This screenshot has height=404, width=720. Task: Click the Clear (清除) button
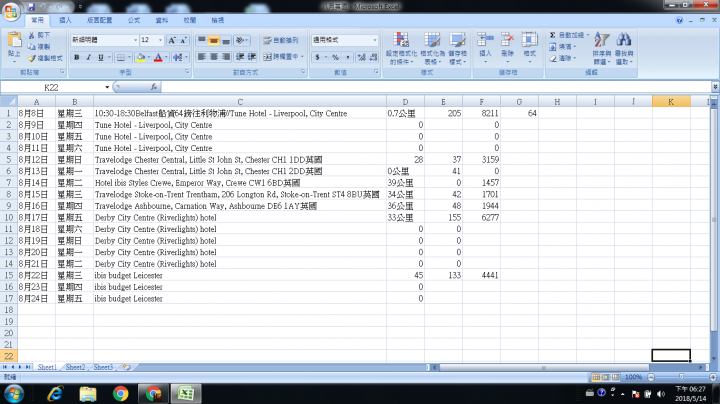click(x=562, y=58)
